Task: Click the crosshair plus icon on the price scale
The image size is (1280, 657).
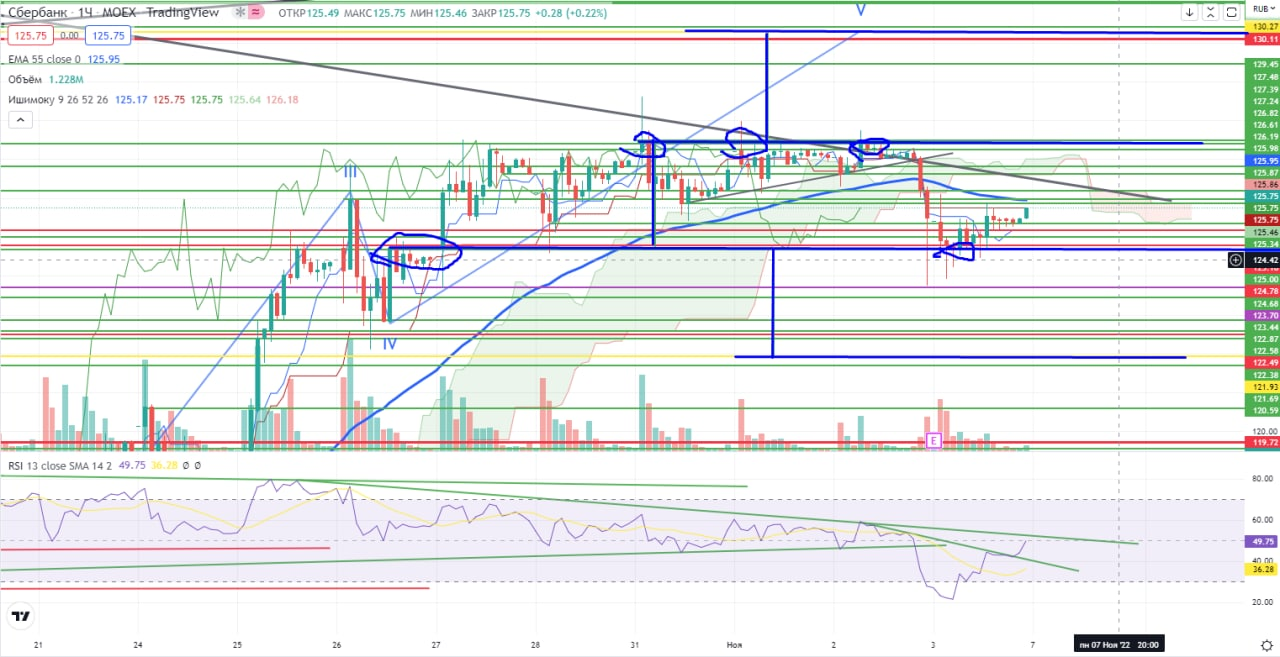Action: (x=1236, y=260)
